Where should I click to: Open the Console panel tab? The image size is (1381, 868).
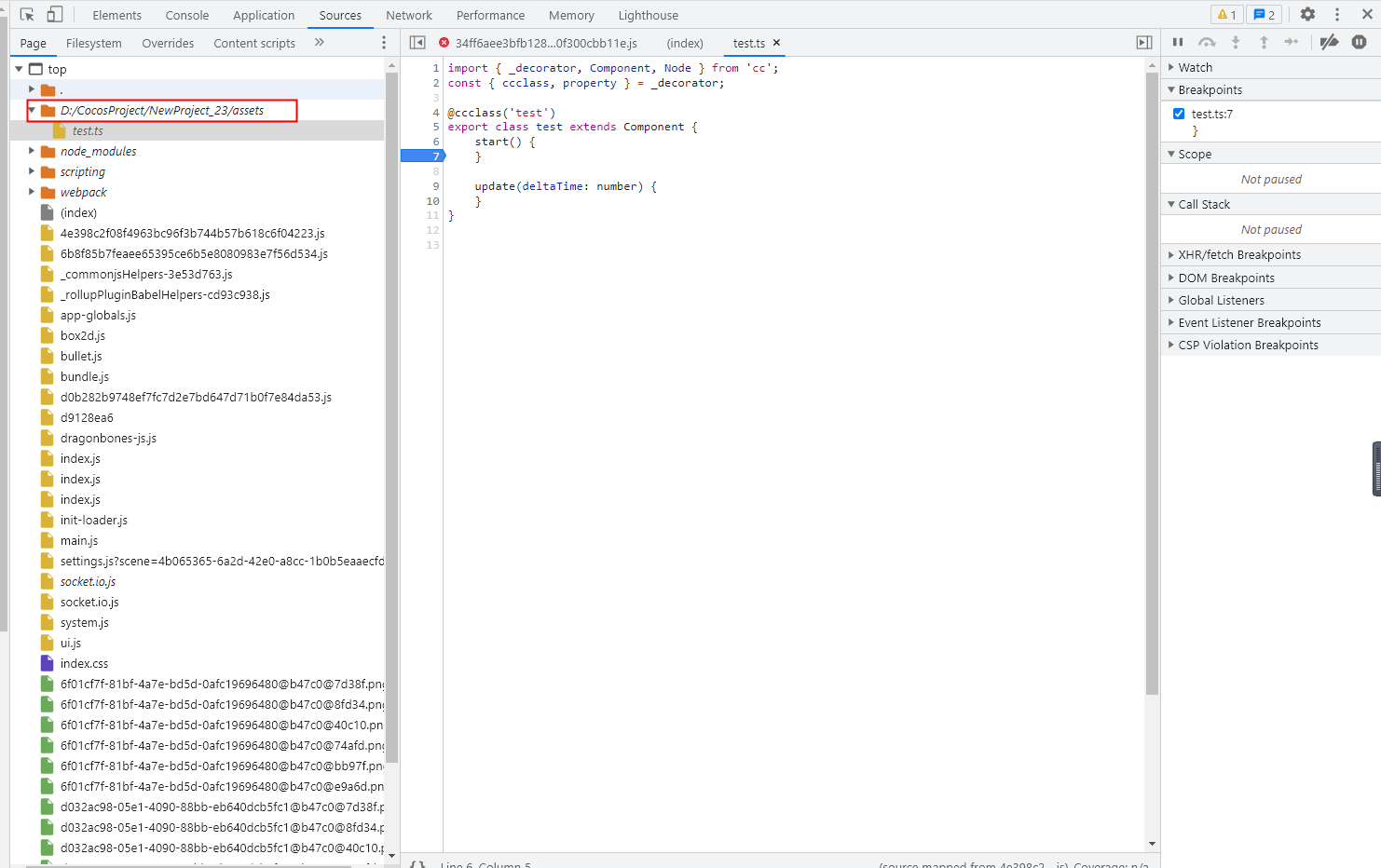(187, 15)
